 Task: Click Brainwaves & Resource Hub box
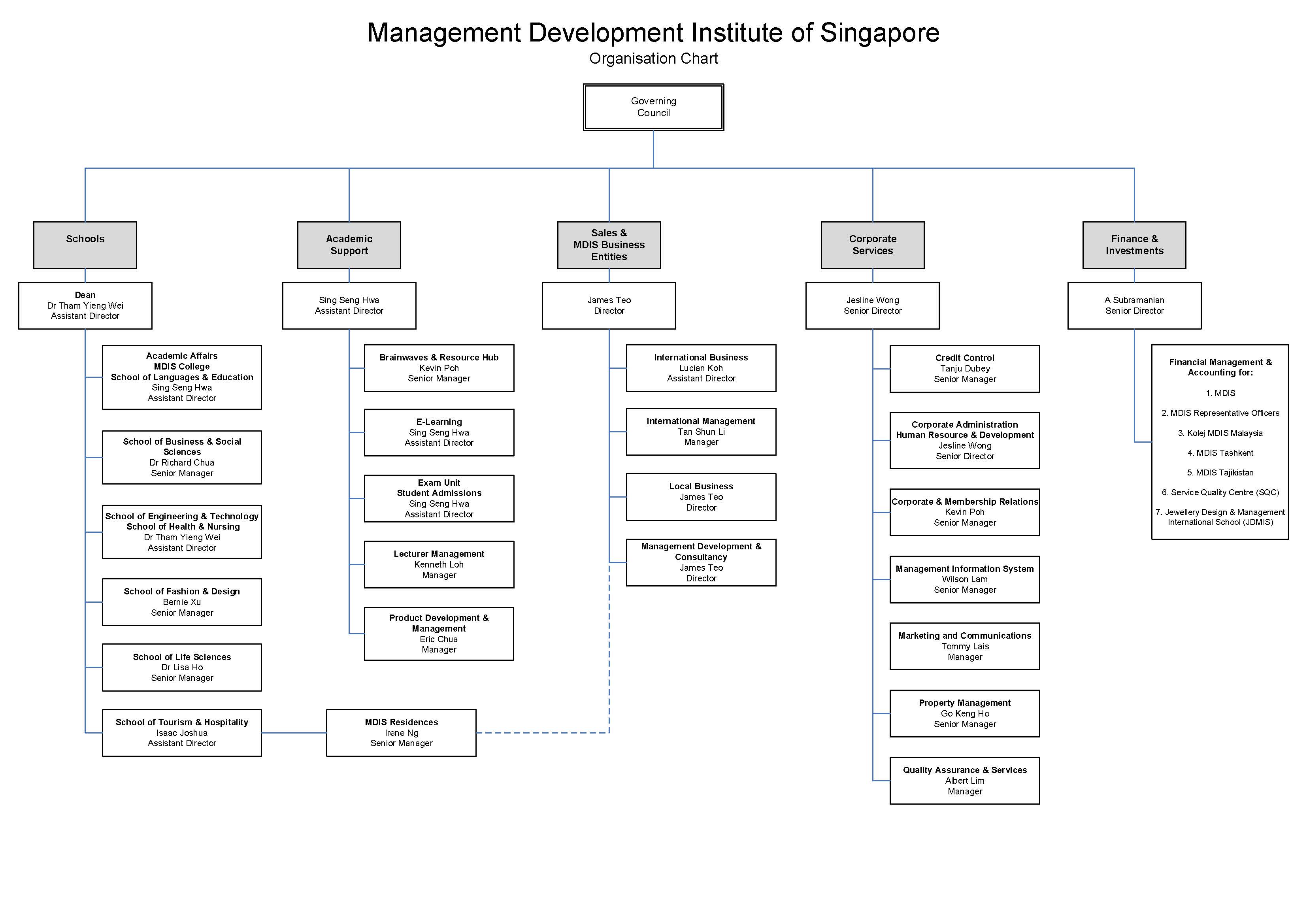[x=439, y=368]
